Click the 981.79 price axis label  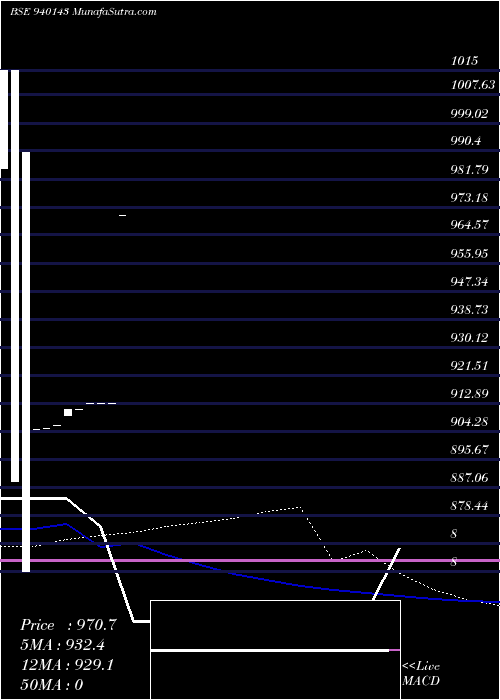pyautogui.click(x=469, y=170)
